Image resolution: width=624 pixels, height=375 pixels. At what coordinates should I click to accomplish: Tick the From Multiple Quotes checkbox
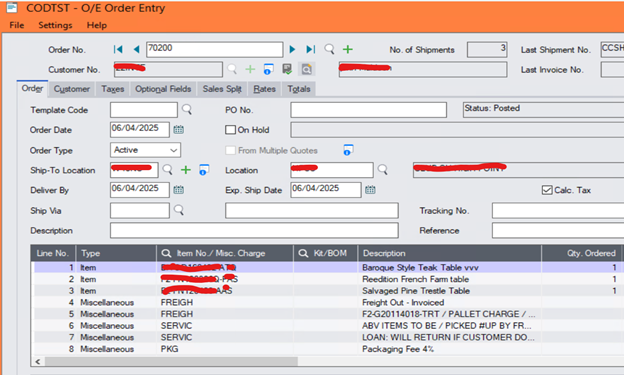(x=230, y=150)
